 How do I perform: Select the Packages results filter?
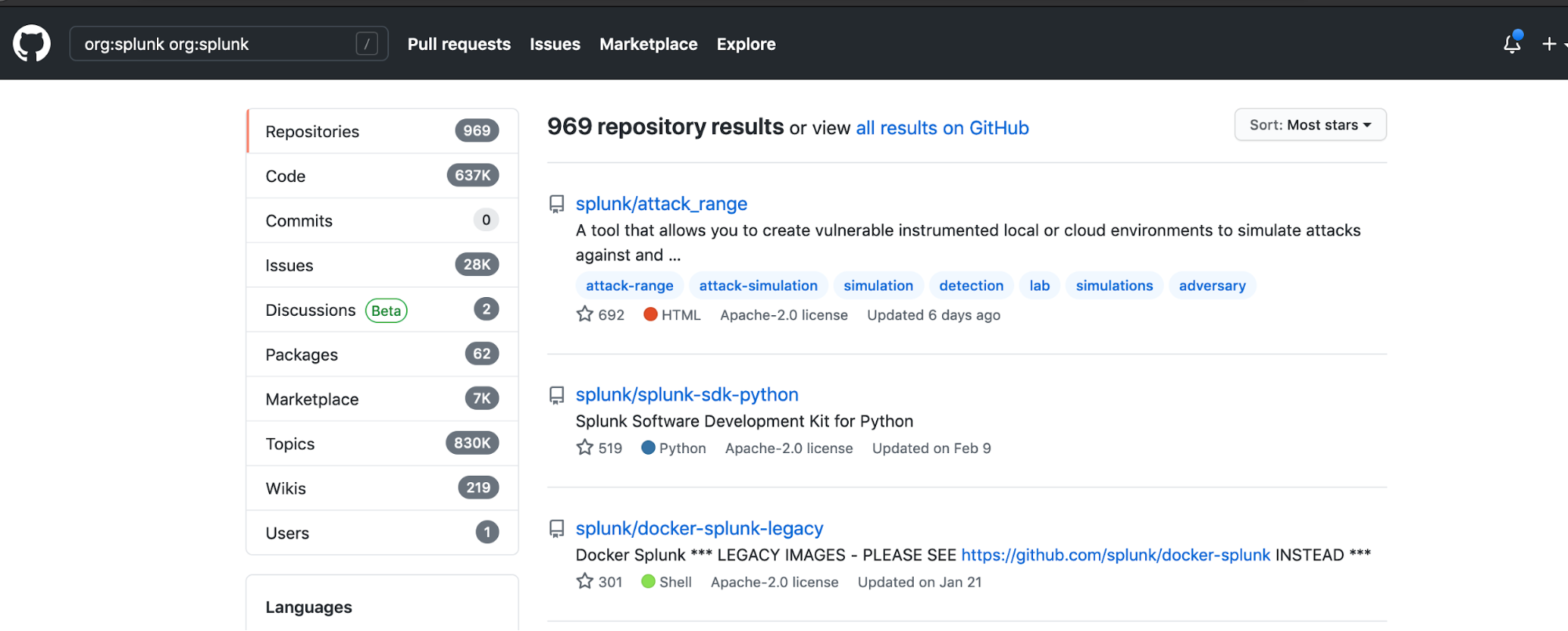pos(382,354)
